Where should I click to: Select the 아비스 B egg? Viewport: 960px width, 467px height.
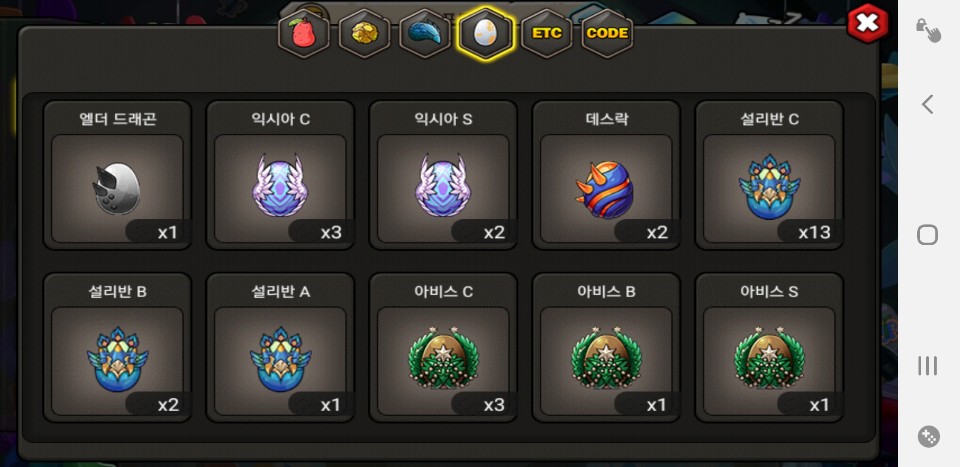(x=606, y=348)
